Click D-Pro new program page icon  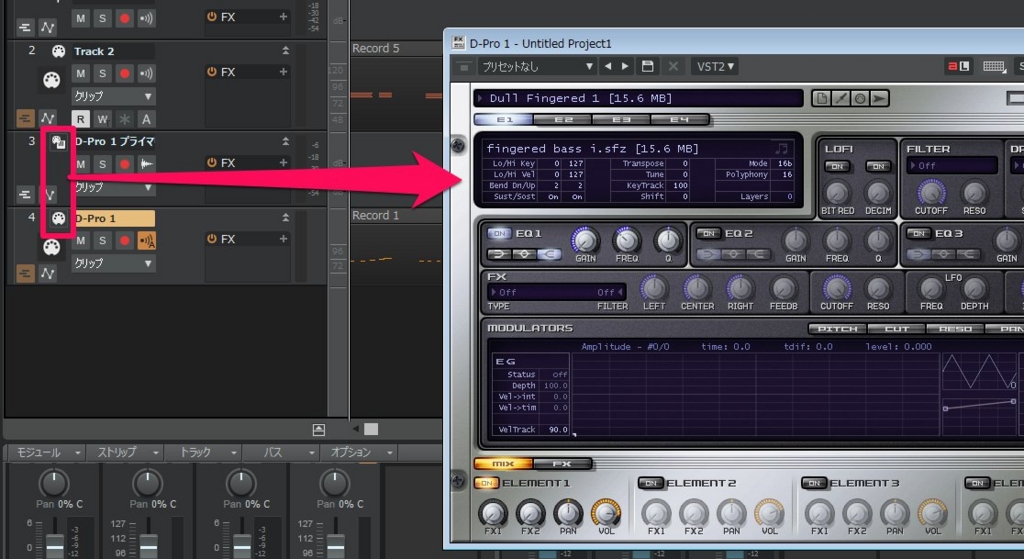click(822, 98)
